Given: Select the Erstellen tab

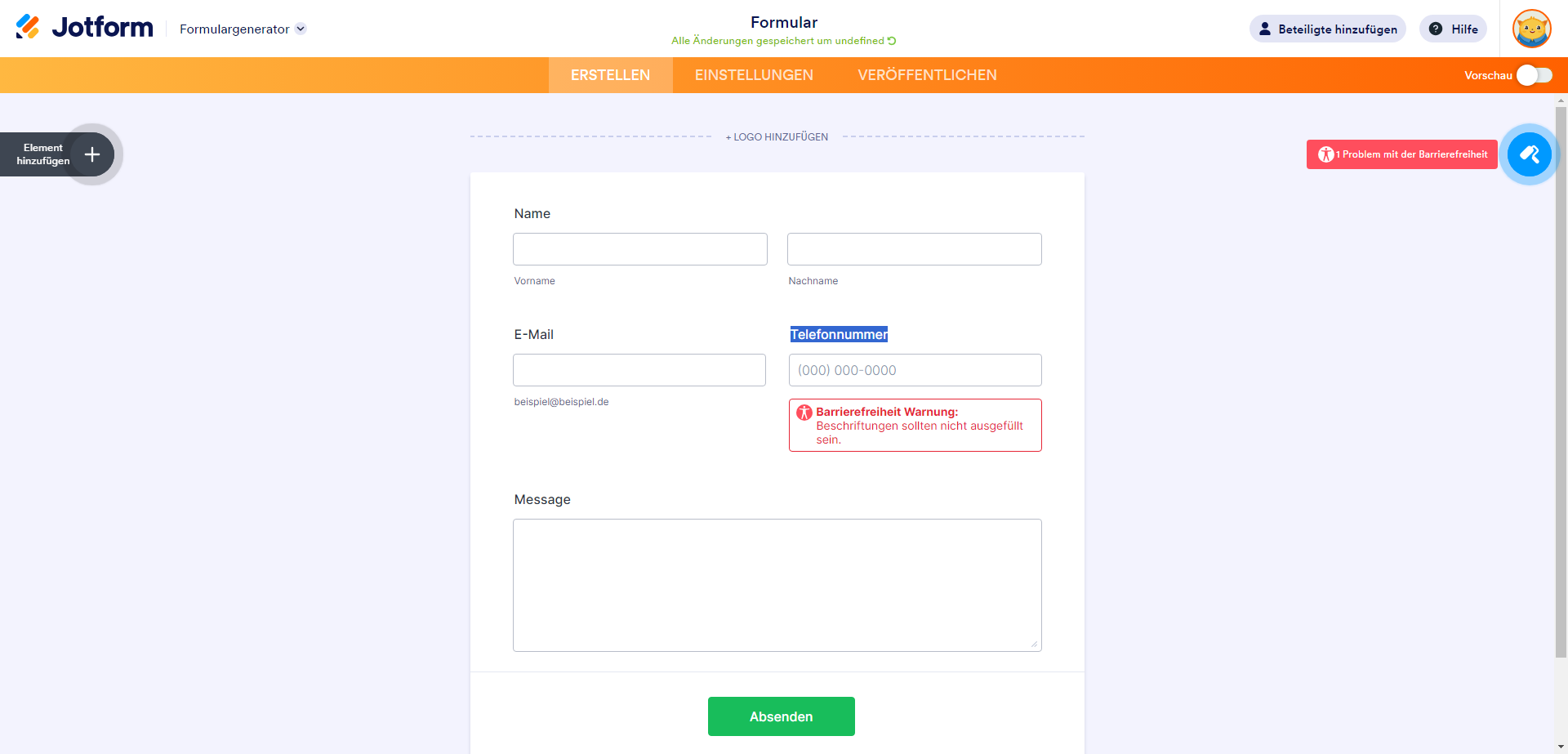Looking at the screenshot, I should tap(610, 75).
